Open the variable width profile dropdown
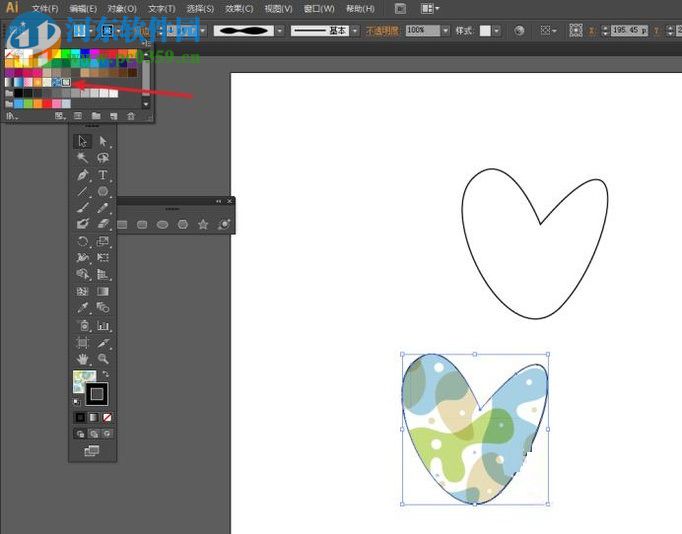This screenshot has height=534, width=682. click(279, 31)
